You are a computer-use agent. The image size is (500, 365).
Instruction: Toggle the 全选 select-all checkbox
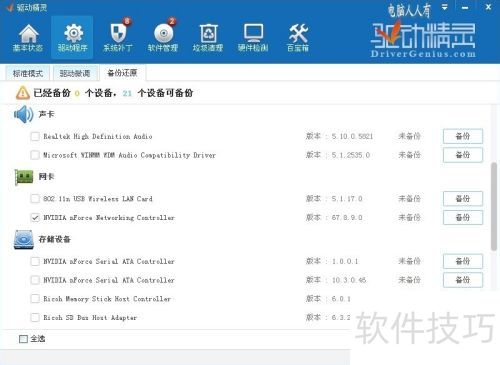click(x=23, y=339)
